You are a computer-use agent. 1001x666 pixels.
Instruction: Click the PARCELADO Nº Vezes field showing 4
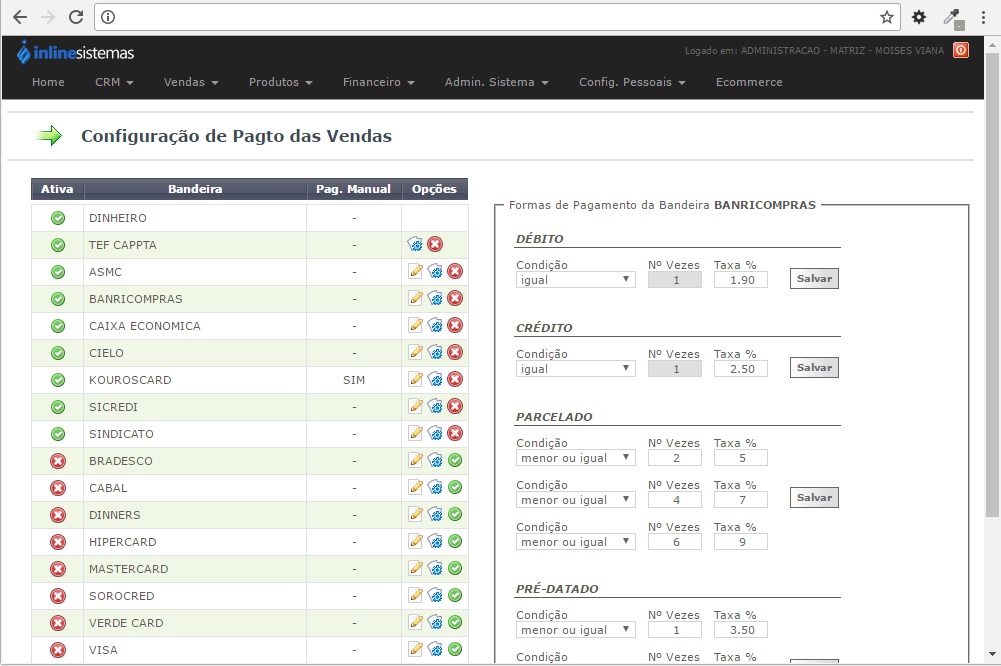click(675, 500)
